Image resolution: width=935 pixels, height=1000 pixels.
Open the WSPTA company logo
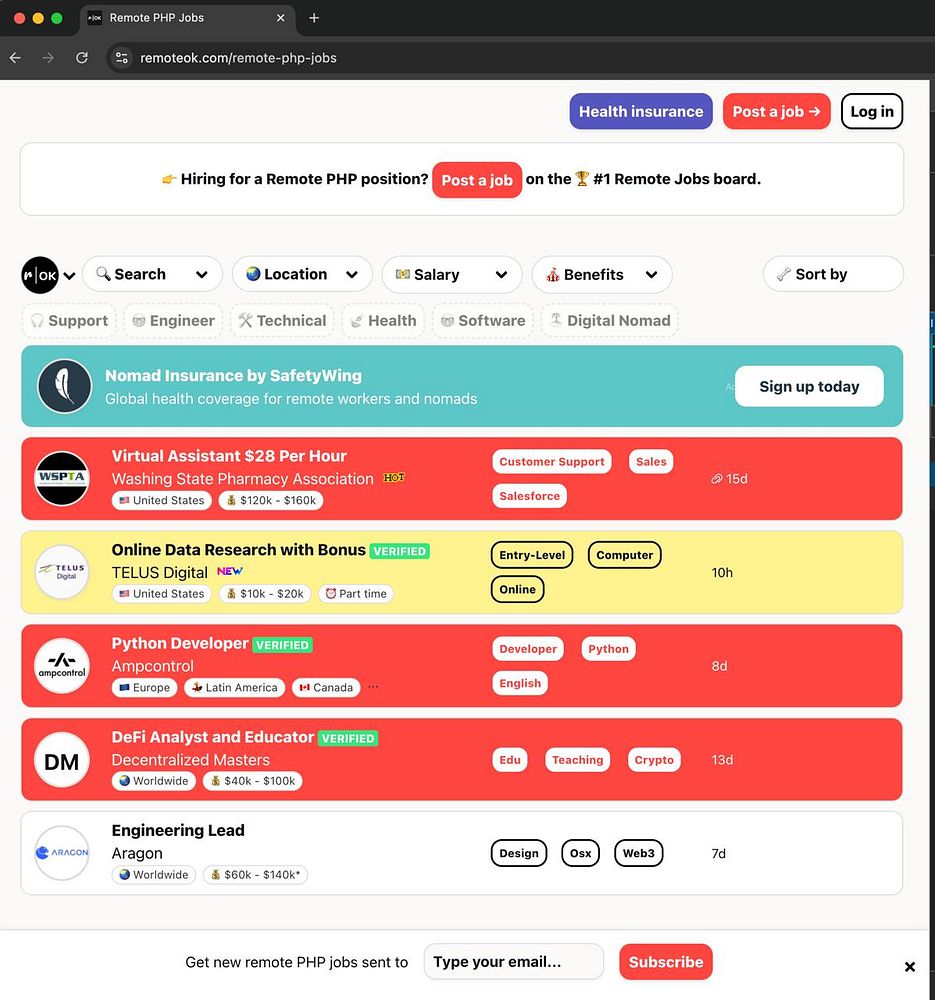point(62,478)
